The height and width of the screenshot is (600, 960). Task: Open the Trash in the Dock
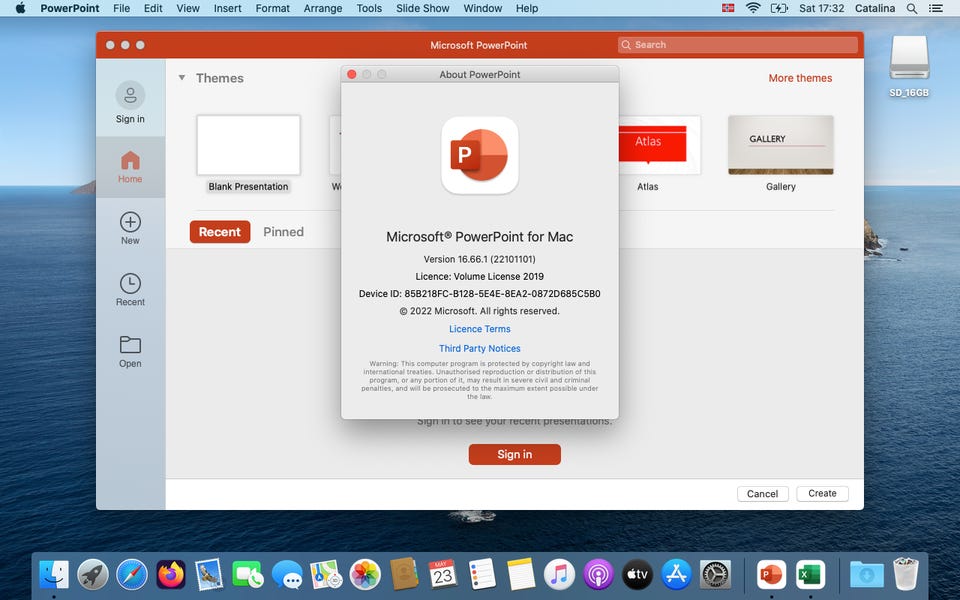coord(906,574)
